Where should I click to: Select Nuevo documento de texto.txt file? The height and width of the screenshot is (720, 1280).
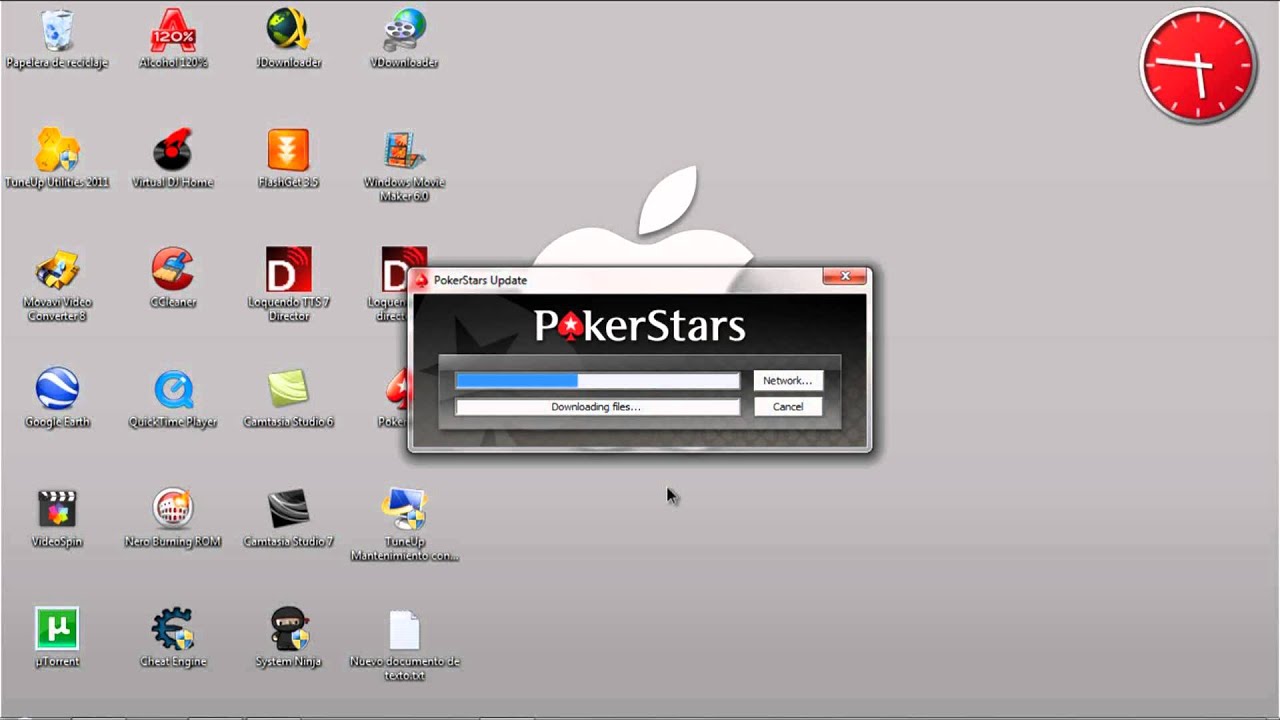pyautogui.click(x=404, y=632)
